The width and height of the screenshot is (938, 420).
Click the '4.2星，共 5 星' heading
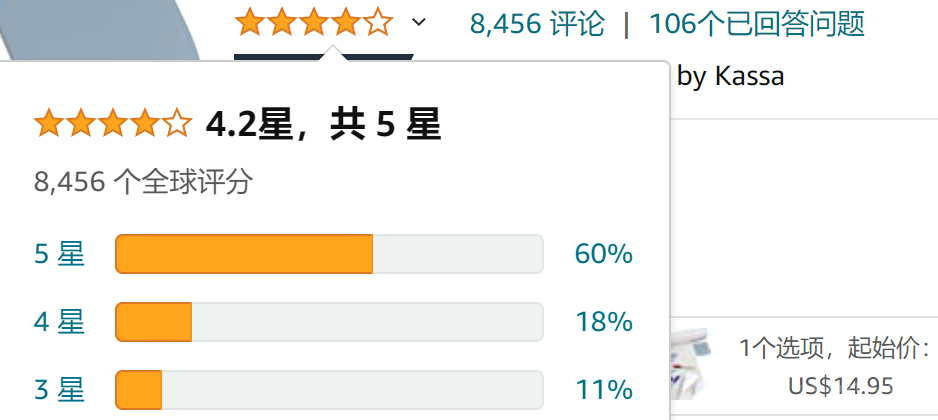click(322, 125)
